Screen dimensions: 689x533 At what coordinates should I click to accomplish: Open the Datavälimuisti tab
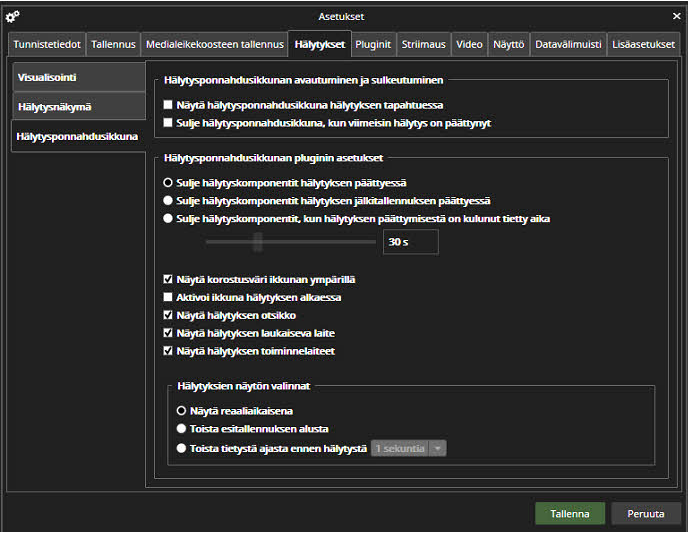[568, 44]
